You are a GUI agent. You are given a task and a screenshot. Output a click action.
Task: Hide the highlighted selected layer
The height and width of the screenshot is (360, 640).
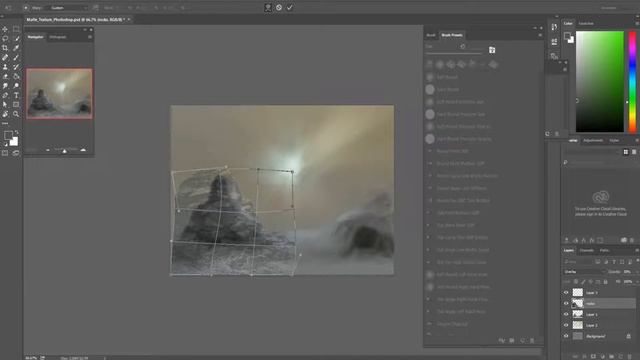(x=566, y=303)
